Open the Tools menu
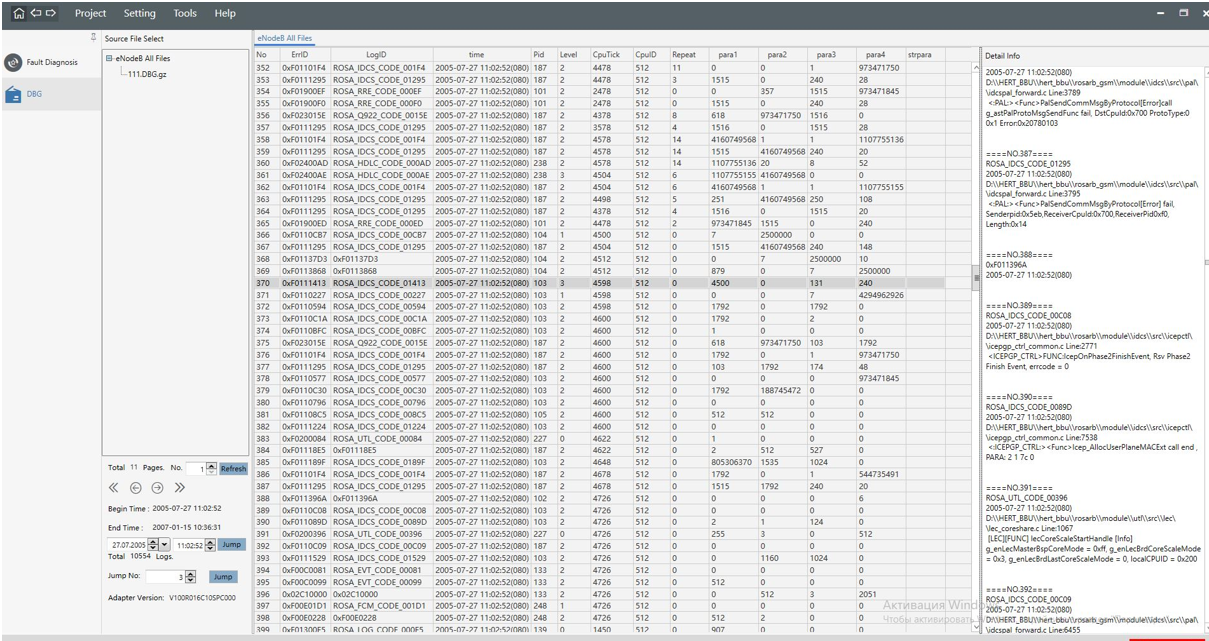The width and height of the screenshot is (1209, 641). tap(185, 13)
